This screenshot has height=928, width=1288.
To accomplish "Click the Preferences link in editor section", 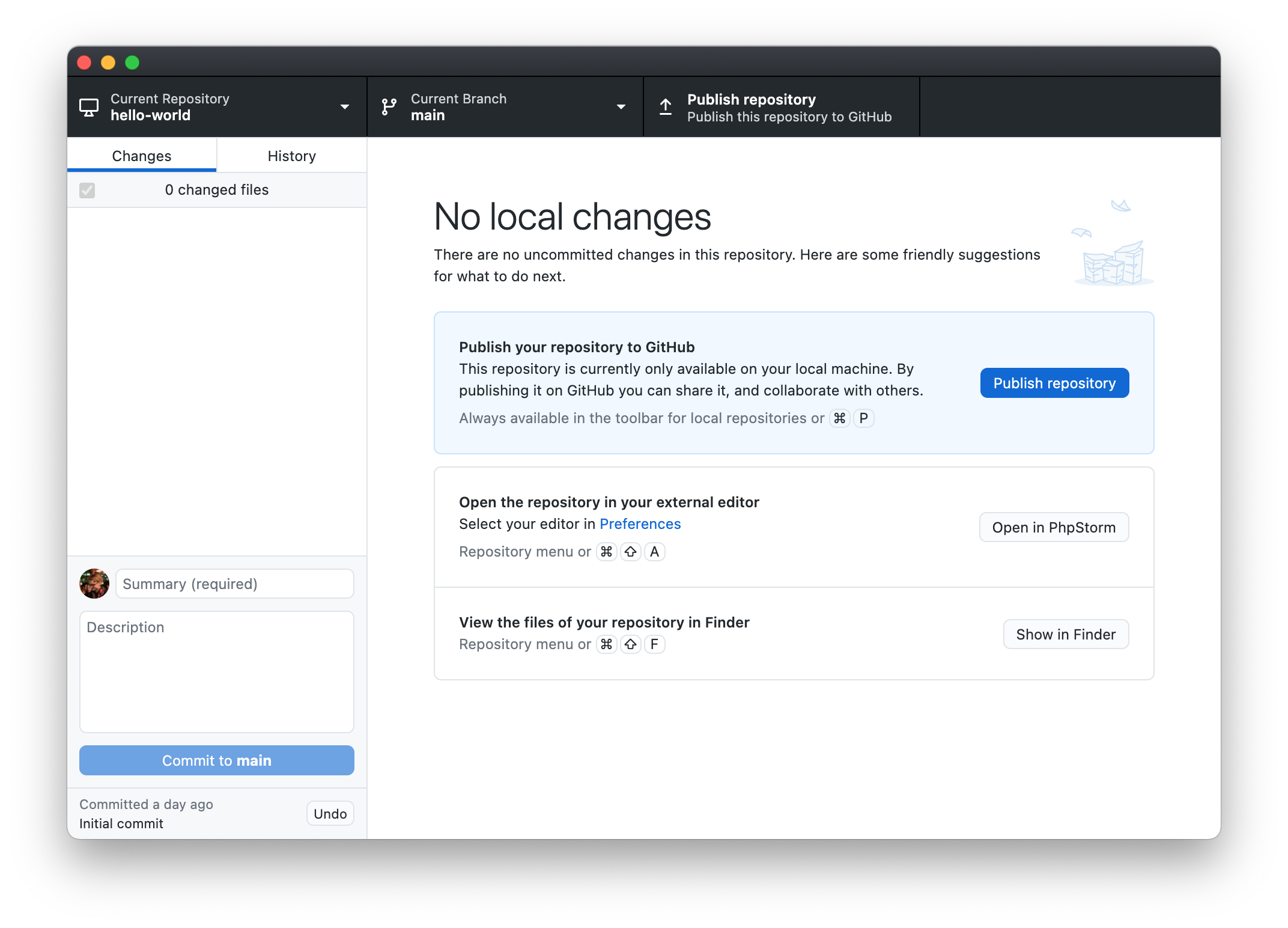I will [x=640, y=523].
